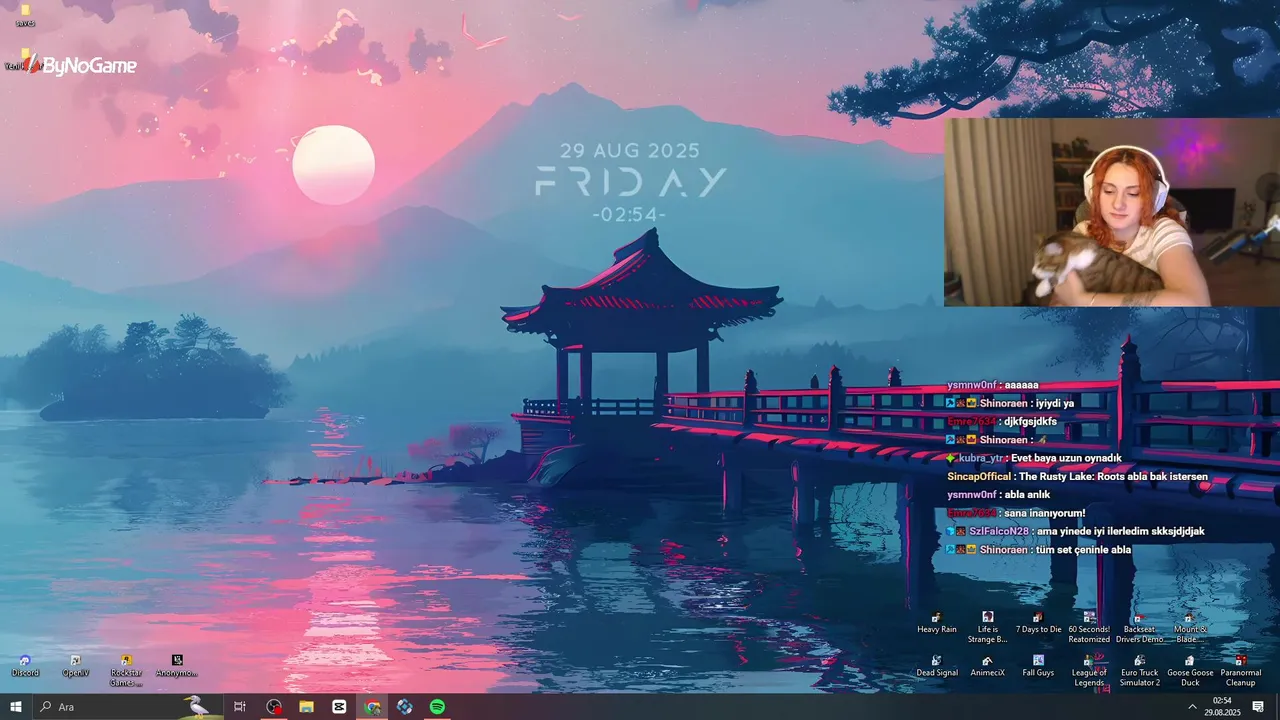
Task: Select the Paranormal Cleanup shortcut
Action: click(x=1240, y=671)
